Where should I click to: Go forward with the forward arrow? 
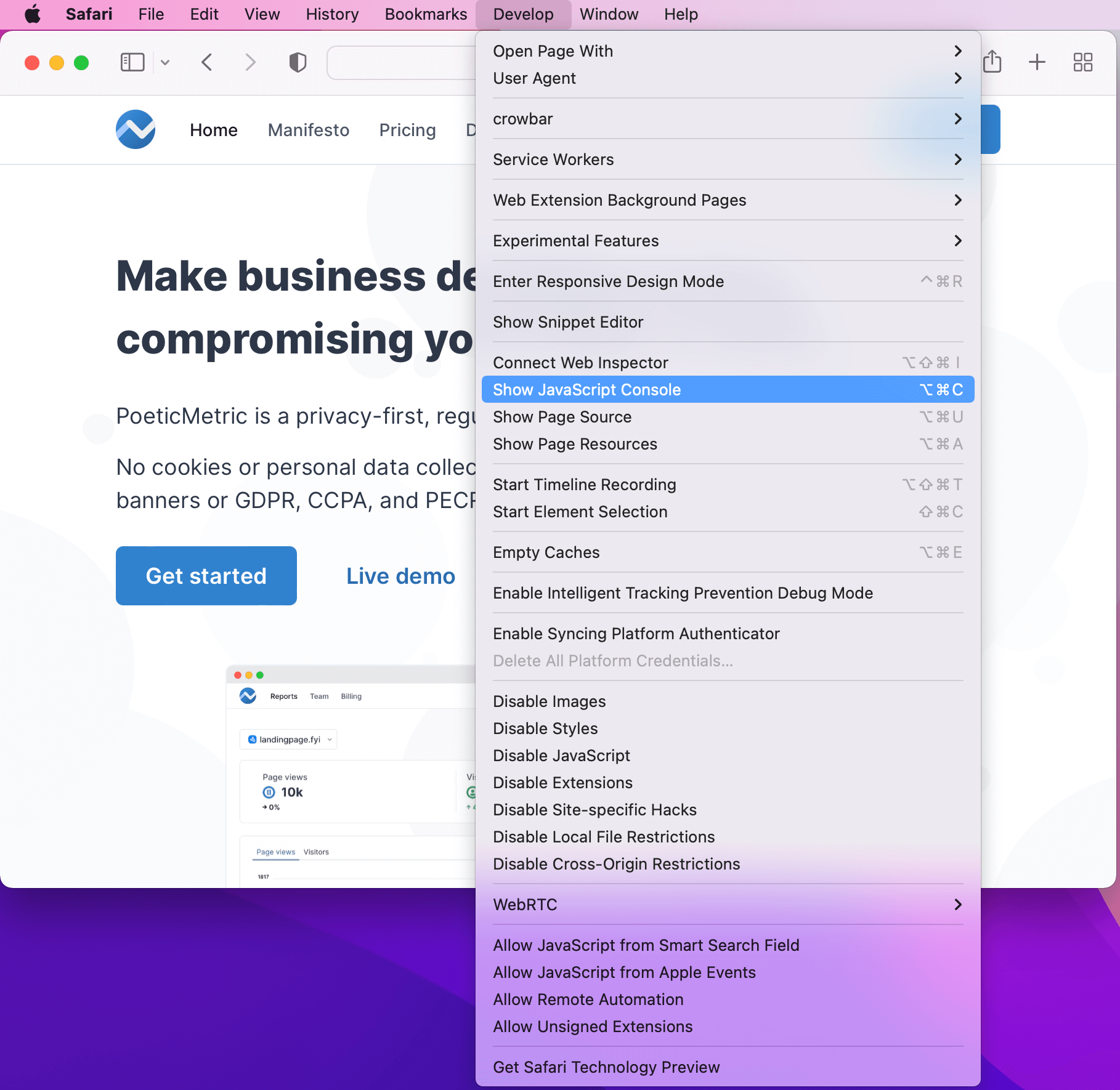pos(250,62)
